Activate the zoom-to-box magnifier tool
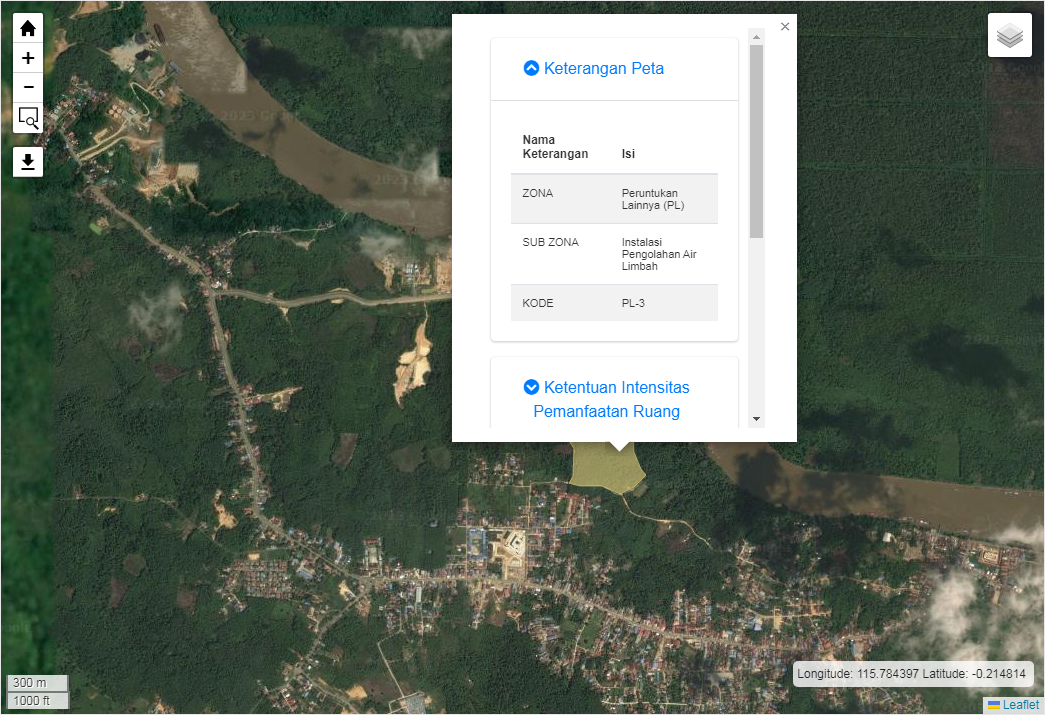The image size is (1045, 715). (28, 119)
